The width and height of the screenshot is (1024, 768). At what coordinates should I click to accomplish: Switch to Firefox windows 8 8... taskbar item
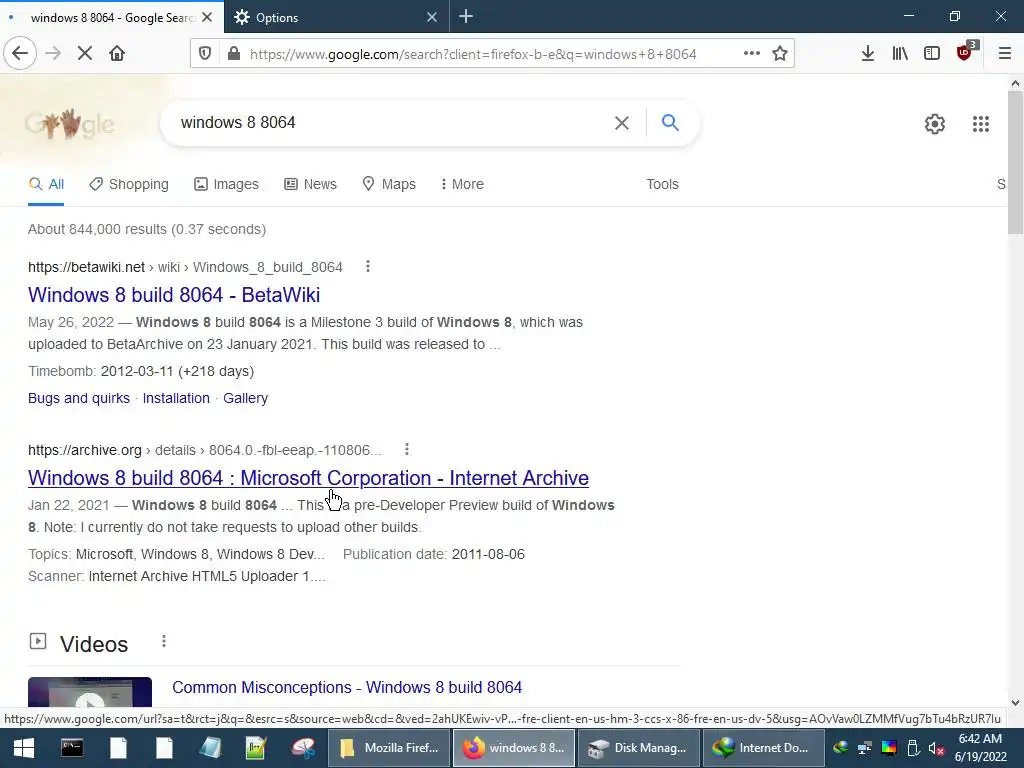click(513, 748)
